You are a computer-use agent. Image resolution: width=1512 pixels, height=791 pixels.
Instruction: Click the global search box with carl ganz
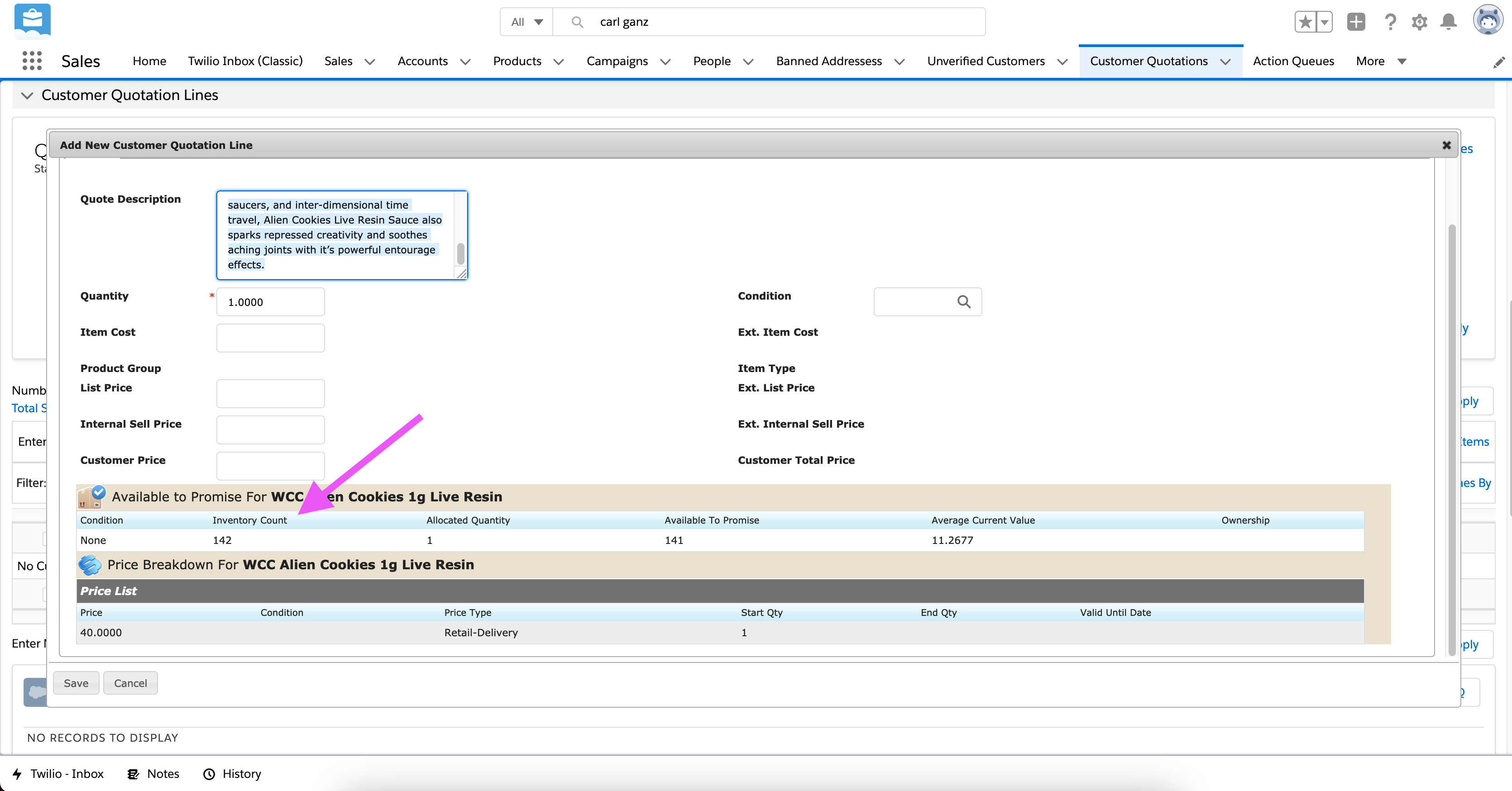tap(769, 22)
